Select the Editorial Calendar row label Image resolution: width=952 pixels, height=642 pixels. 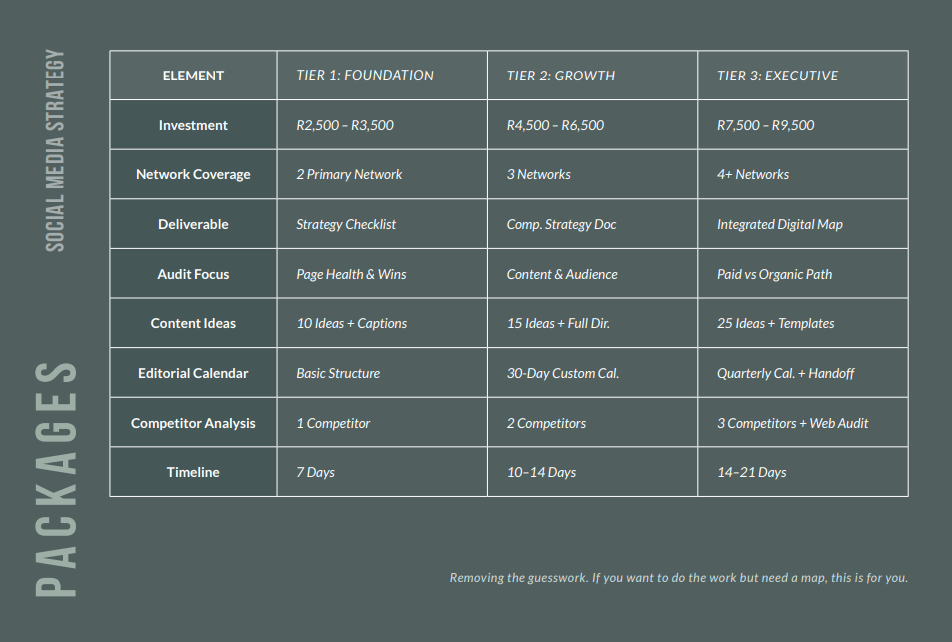click(193, 374)
